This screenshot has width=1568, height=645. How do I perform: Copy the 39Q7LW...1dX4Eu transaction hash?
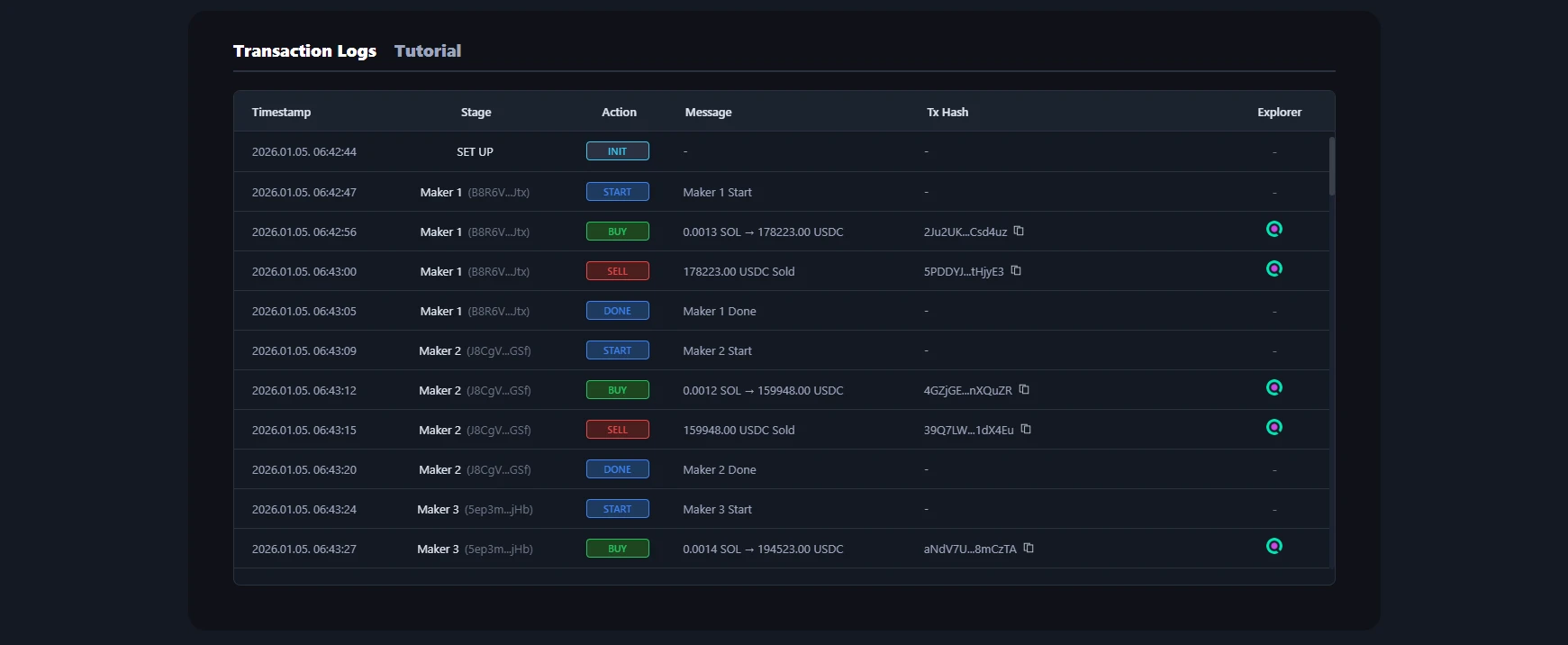[1026, 429]
